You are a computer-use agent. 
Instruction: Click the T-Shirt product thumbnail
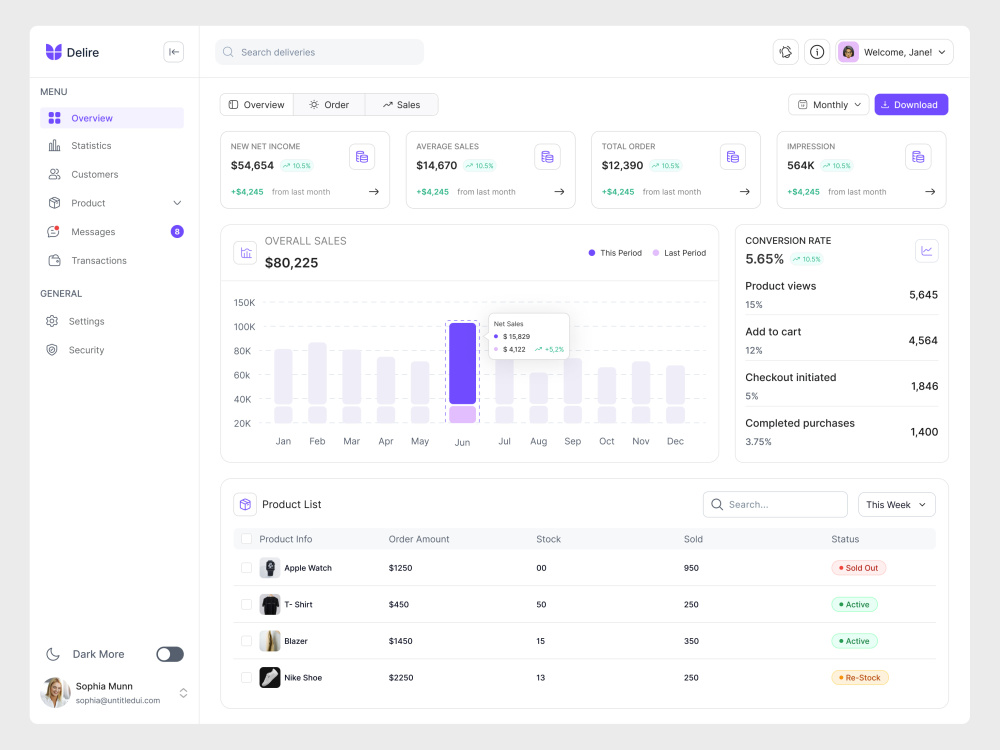coord(270,604)
